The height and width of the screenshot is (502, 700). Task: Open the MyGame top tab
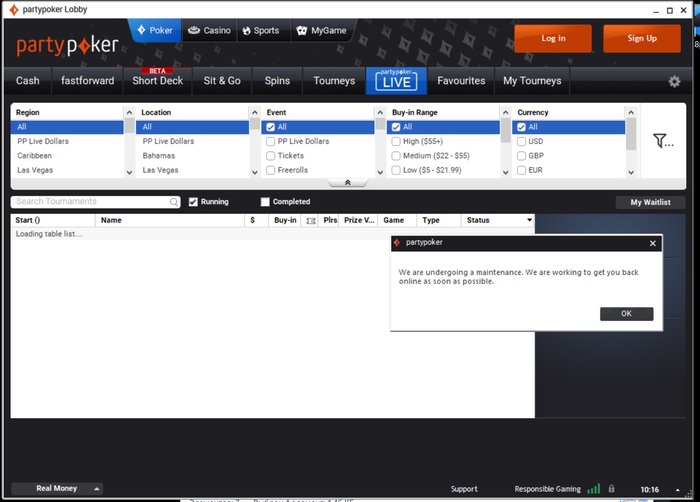[x=321, y=30]
